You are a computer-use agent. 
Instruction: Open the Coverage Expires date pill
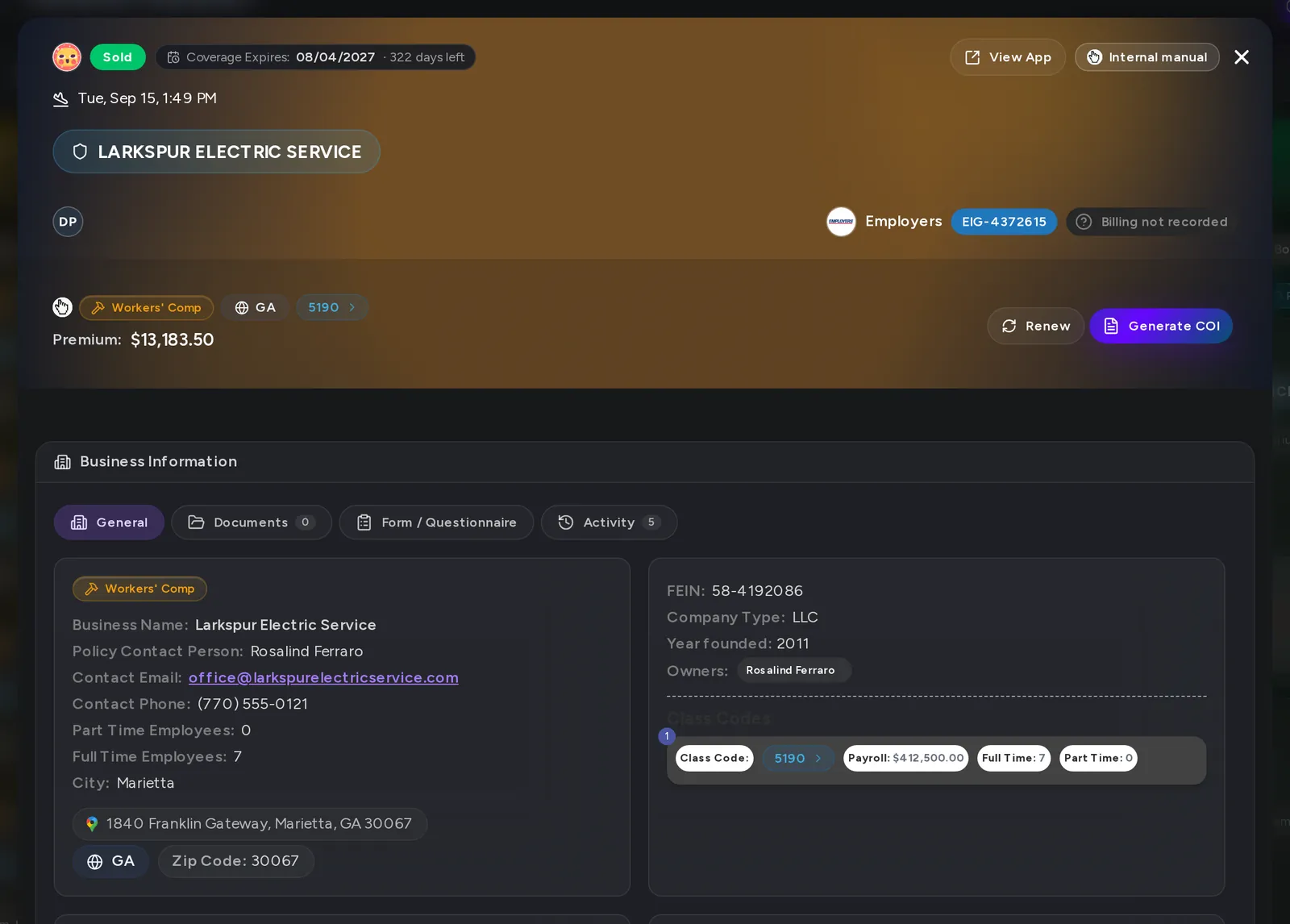(315, 57)
